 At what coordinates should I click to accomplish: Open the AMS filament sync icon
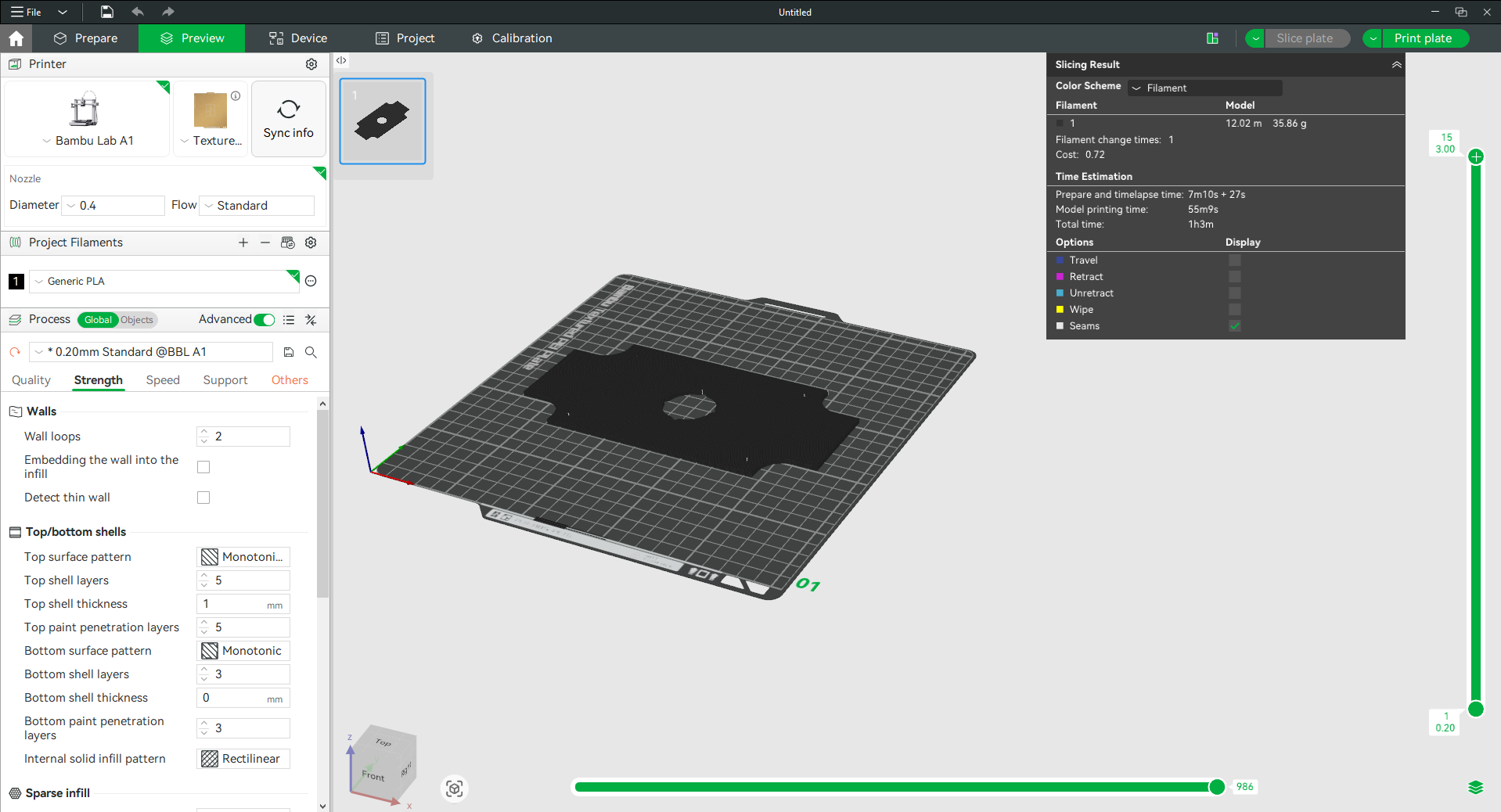pos(288,243)
